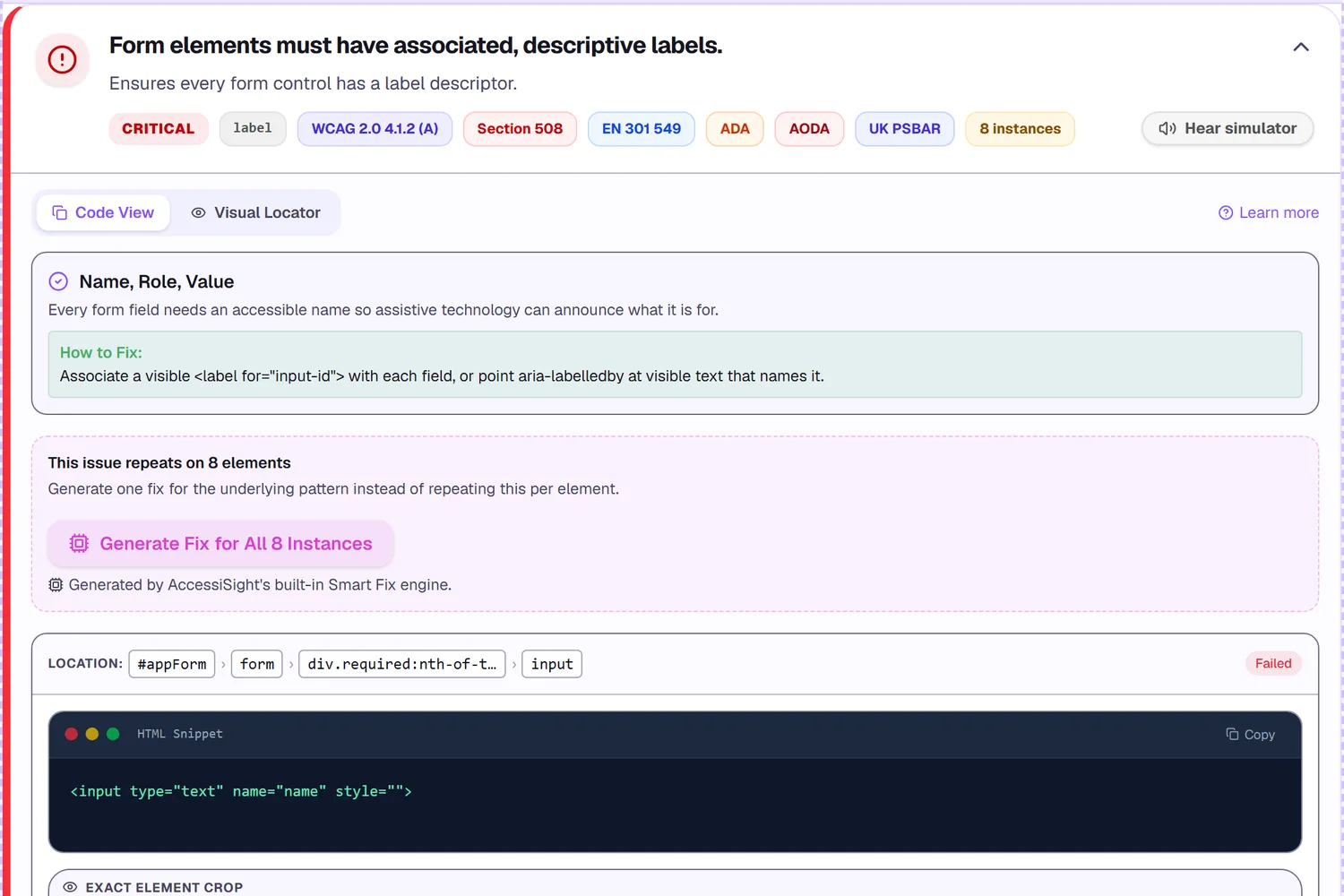Click the "How to Fix:" heading

[101, 352]
